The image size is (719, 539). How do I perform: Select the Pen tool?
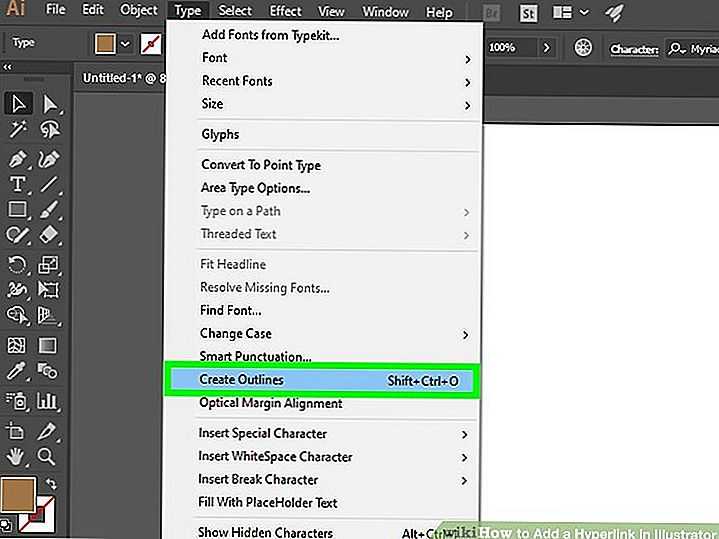17,159
